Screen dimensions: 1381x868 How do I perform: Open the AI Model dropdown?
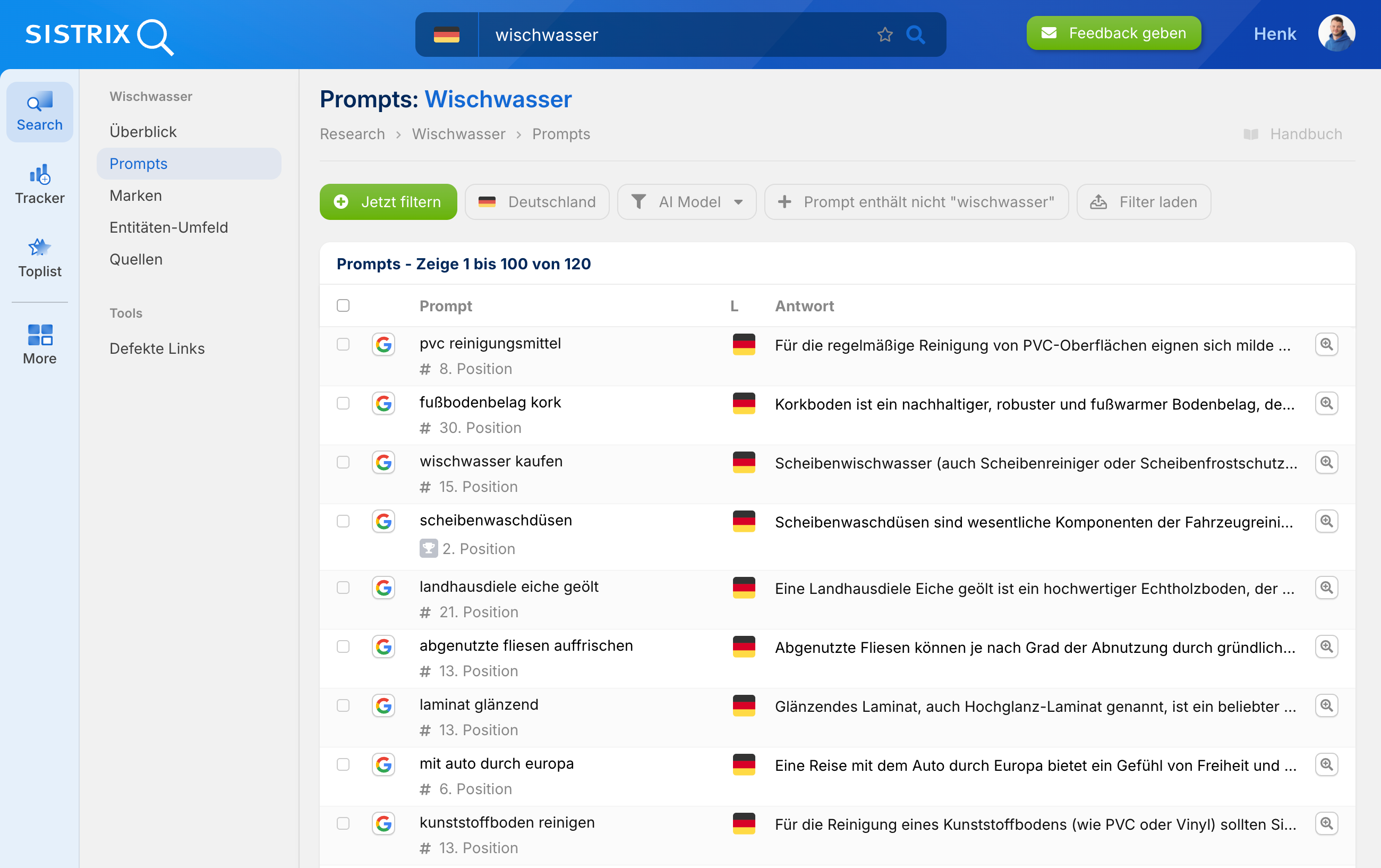[686, 201]
